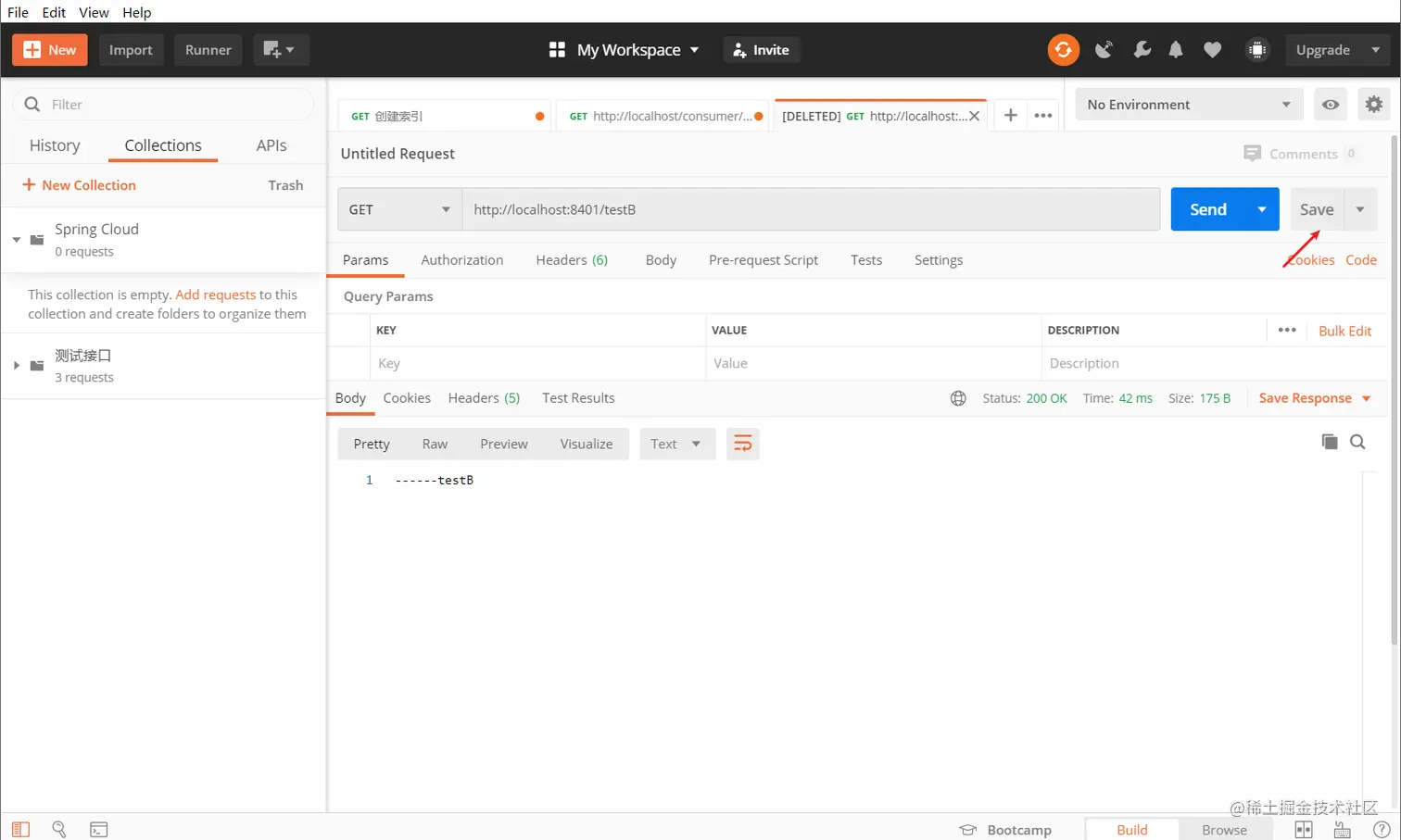1401x840 pixels.
Task: Open Save Response dropdown
Action: pyautogui.click(x=1314, y=398)
